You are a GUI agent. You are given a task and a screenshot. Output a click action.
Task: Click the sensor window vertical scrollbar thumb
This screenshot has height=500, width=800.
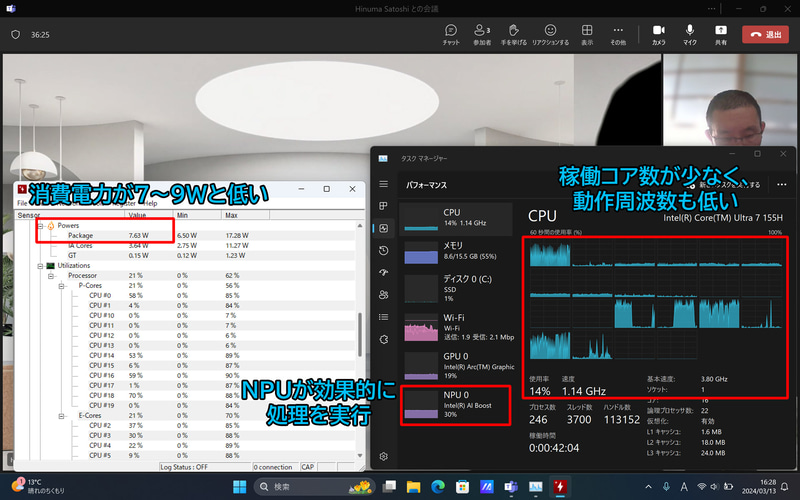360,334
